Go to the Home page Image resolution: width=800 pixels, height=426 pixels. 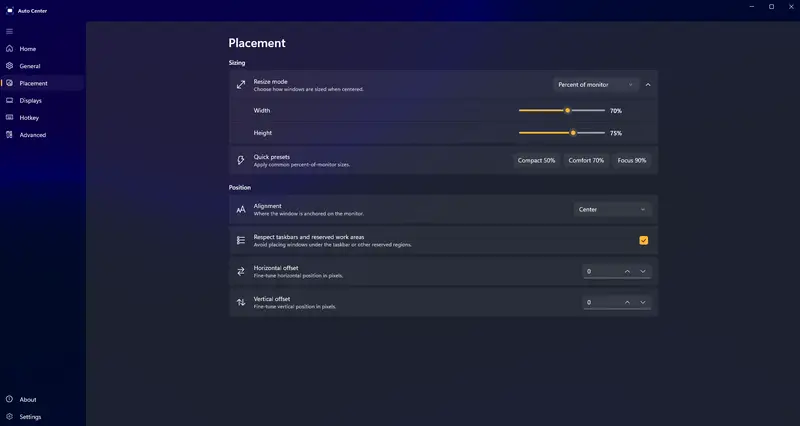[x=43, y=49]
